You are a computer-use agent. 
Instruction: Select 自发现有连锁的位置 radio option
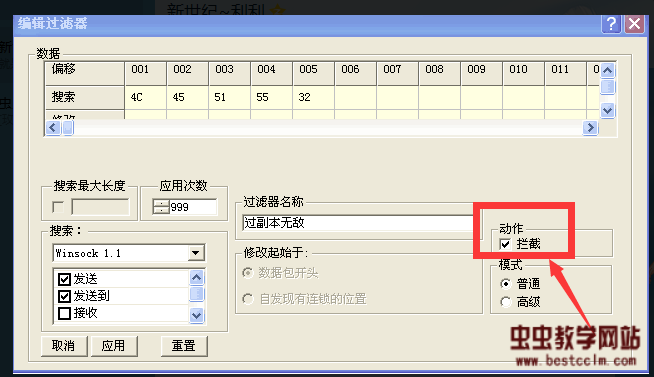click(x=248, y=299)
